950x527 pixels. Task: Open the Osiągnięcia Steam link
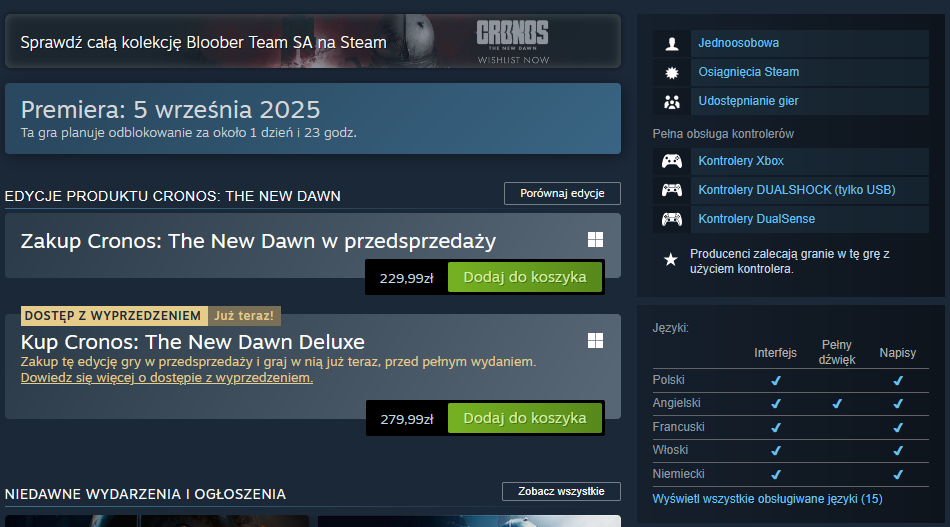pyautogui.click(x=748, y=73)
